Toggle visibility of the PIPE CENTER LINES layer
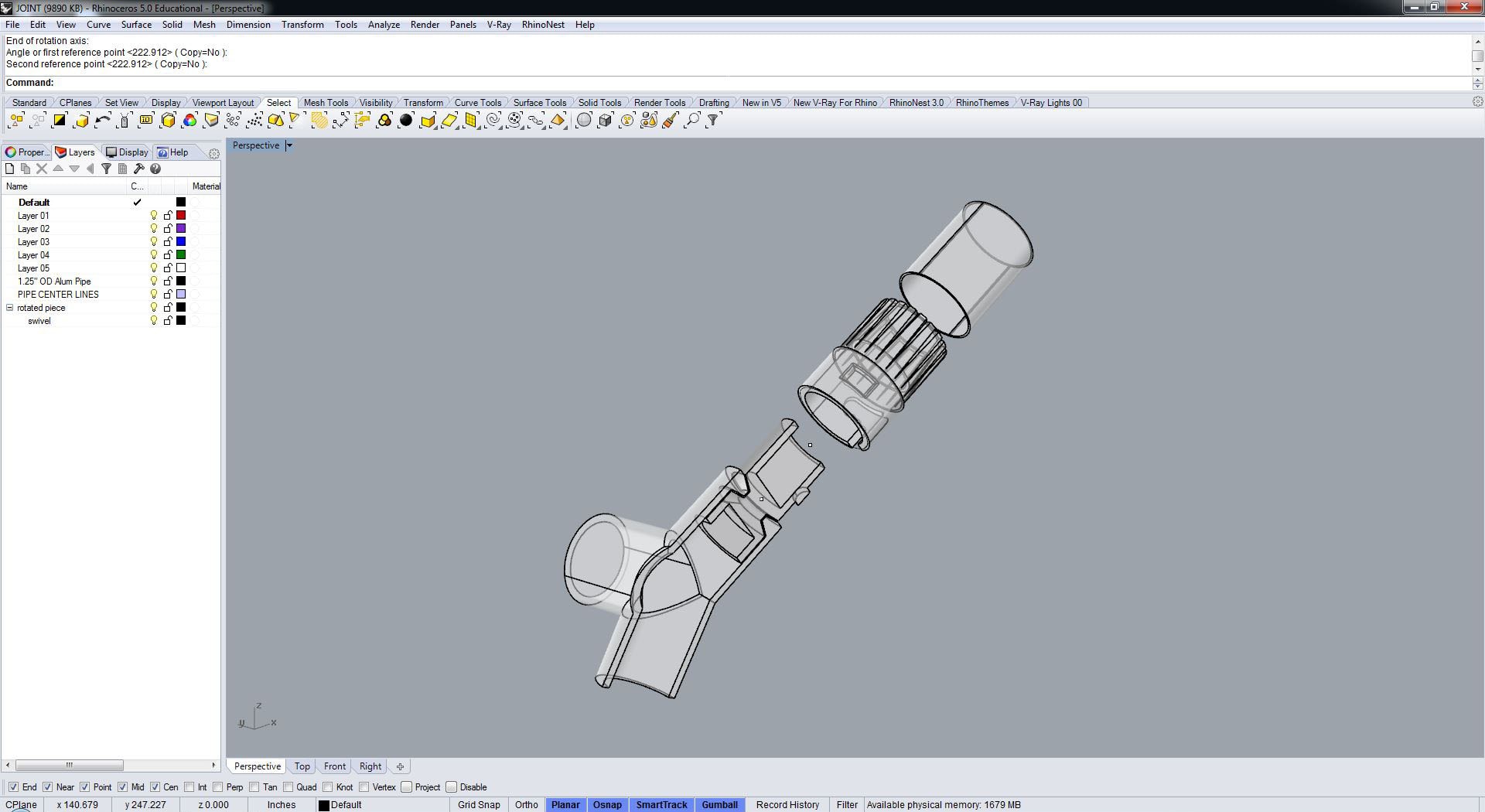The height and width of the screenshot is (812, 1485). pyautogui.click(x=153, y=294)
